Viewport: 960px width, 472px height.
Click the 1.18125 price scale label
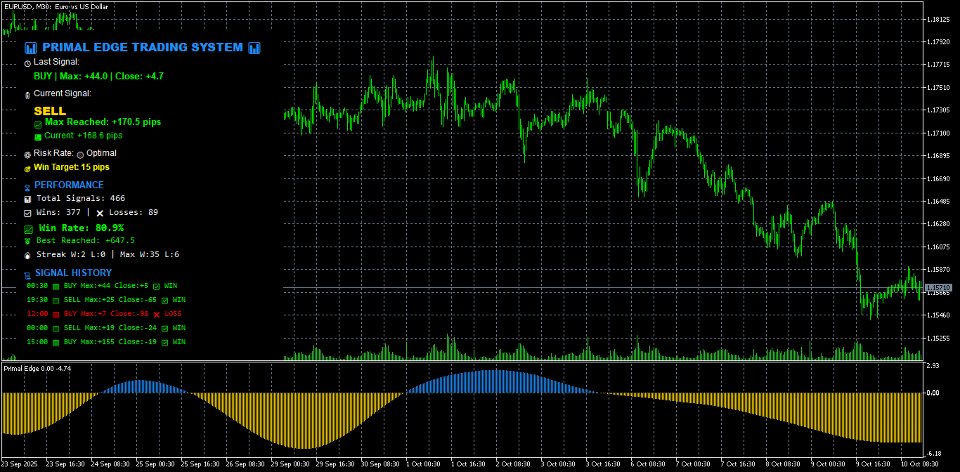point(941,20)
